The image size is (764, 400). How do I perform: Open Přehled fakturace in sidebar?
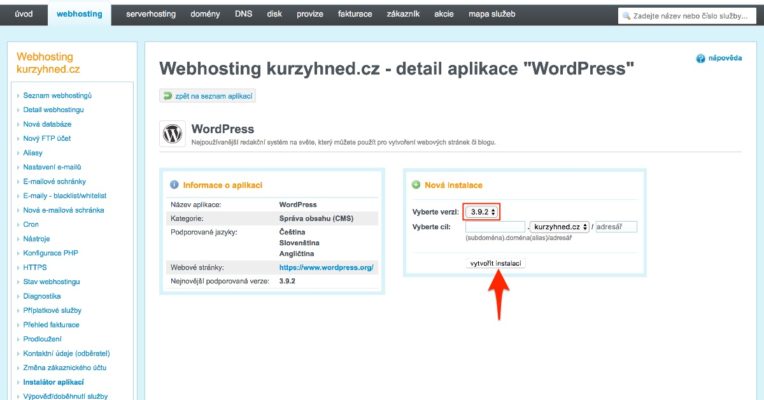[x=51, y=324]
